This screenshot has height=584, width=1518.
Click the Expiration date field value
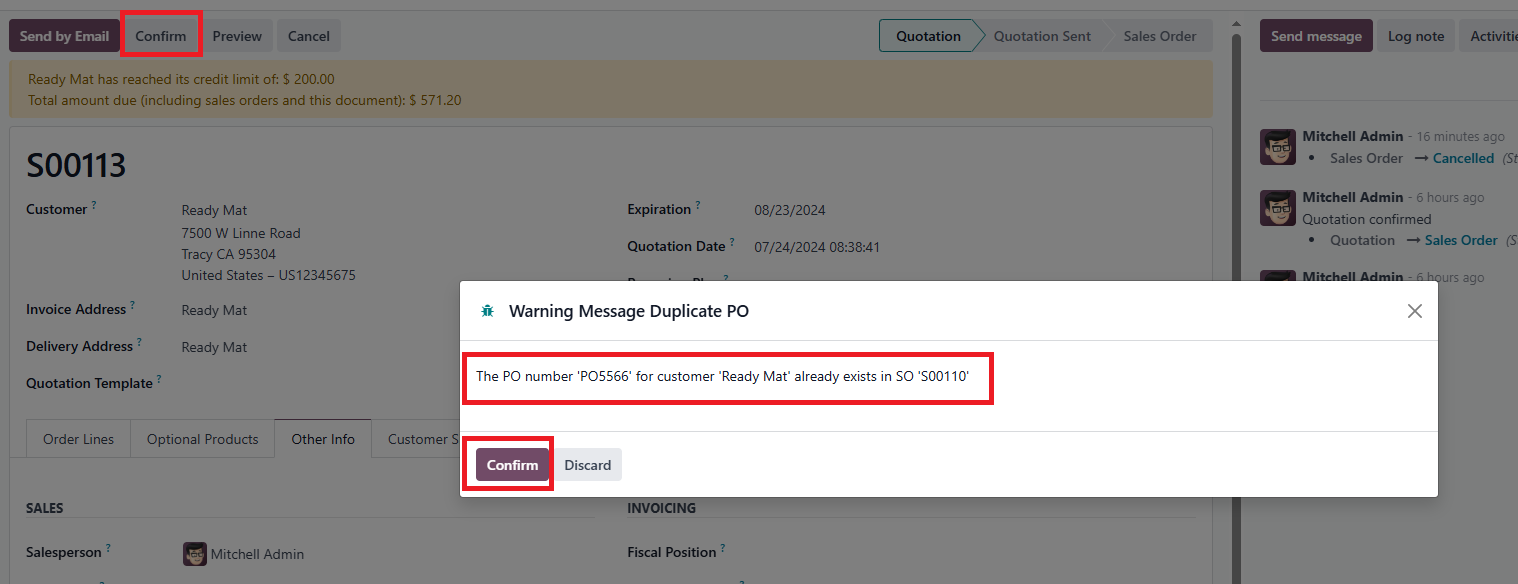pos(789,210)
